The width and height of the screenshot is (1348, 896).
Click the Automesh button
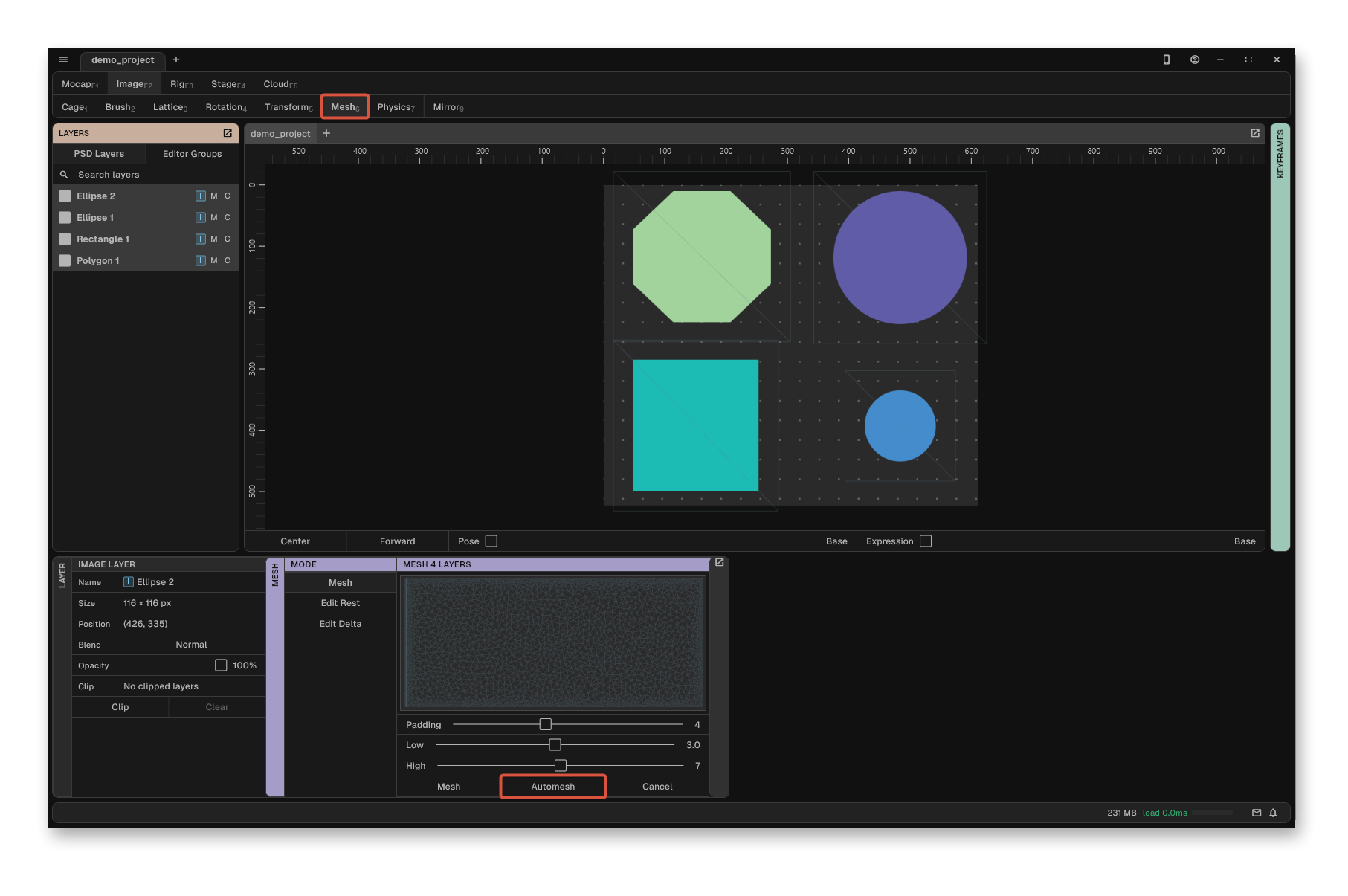click(553, 787)
